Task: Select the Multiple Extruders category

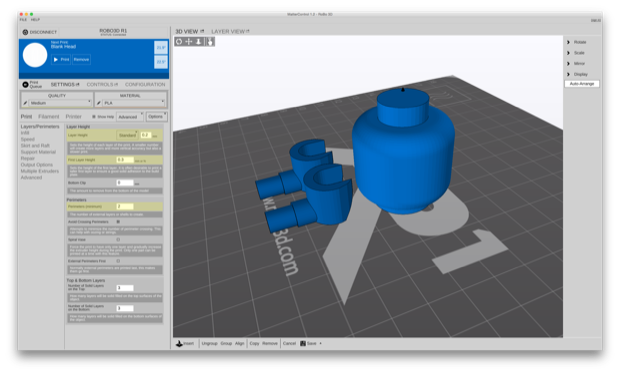Action: (40, 171)
